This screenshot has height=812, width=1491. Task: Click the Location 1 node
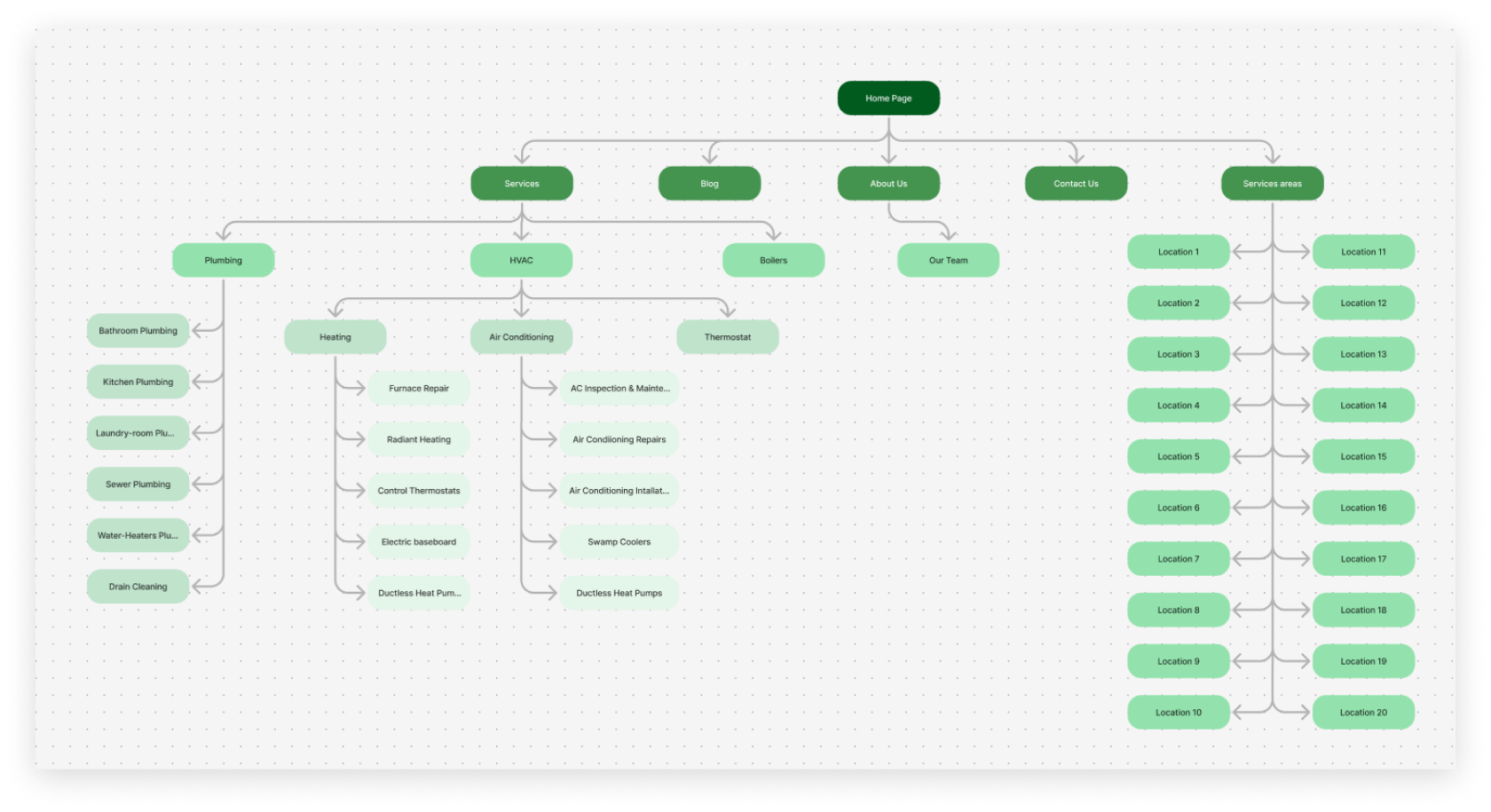(x=1178, y=252)
